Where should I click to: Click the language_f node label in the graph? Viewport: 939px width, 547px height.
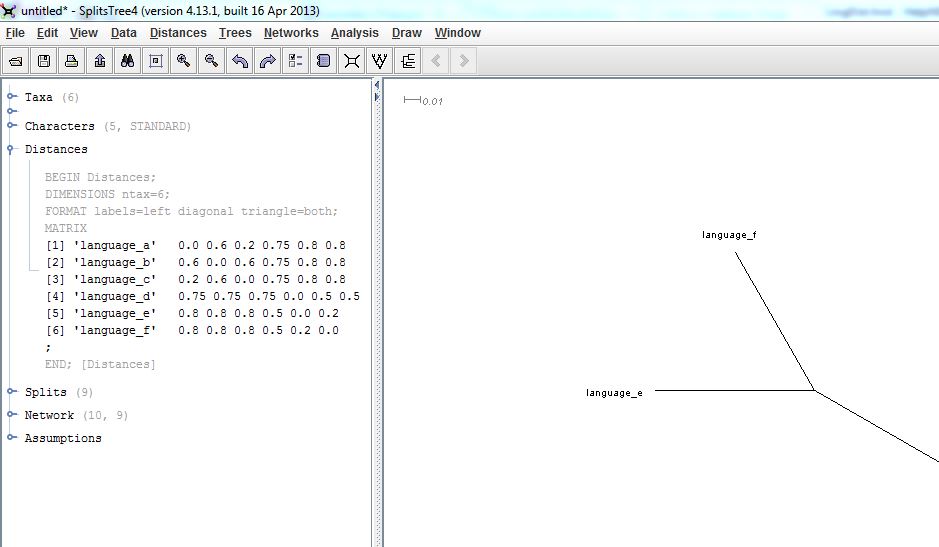[729, 235]
